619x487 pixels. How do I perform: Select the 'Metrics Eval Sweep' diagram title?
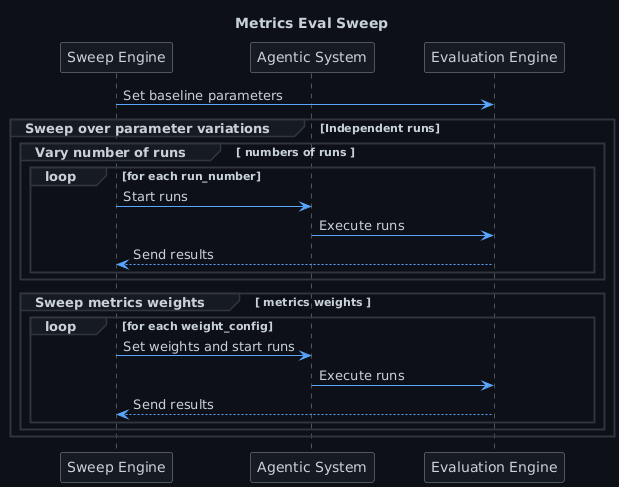click(311, 23)
